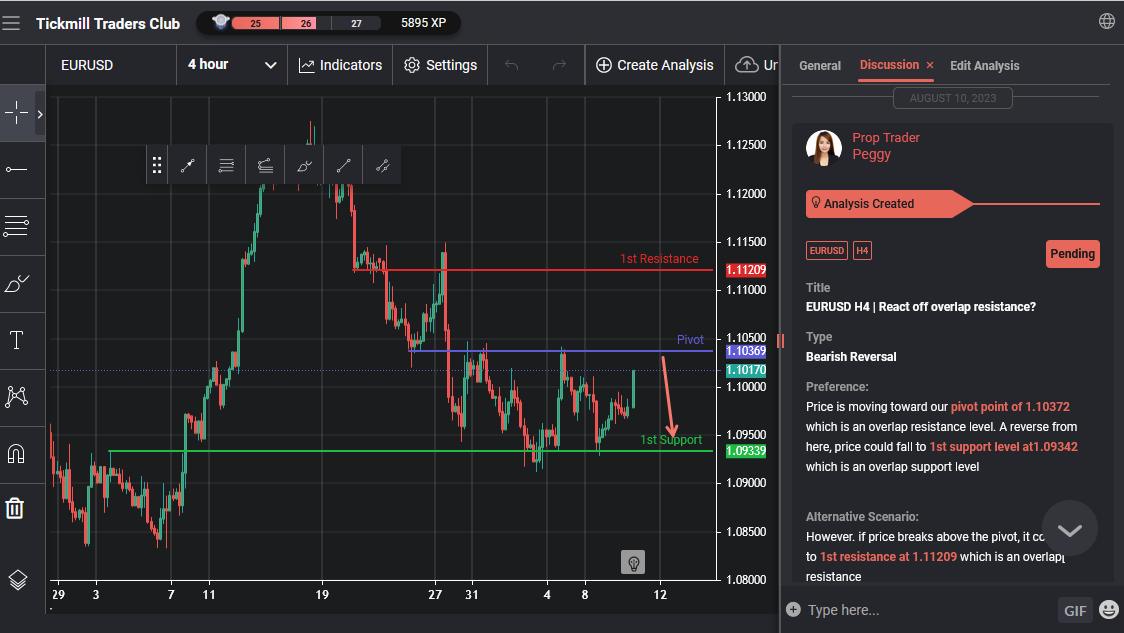Choose the Fibonacci retracement tool in sidebar

[16, 227]
